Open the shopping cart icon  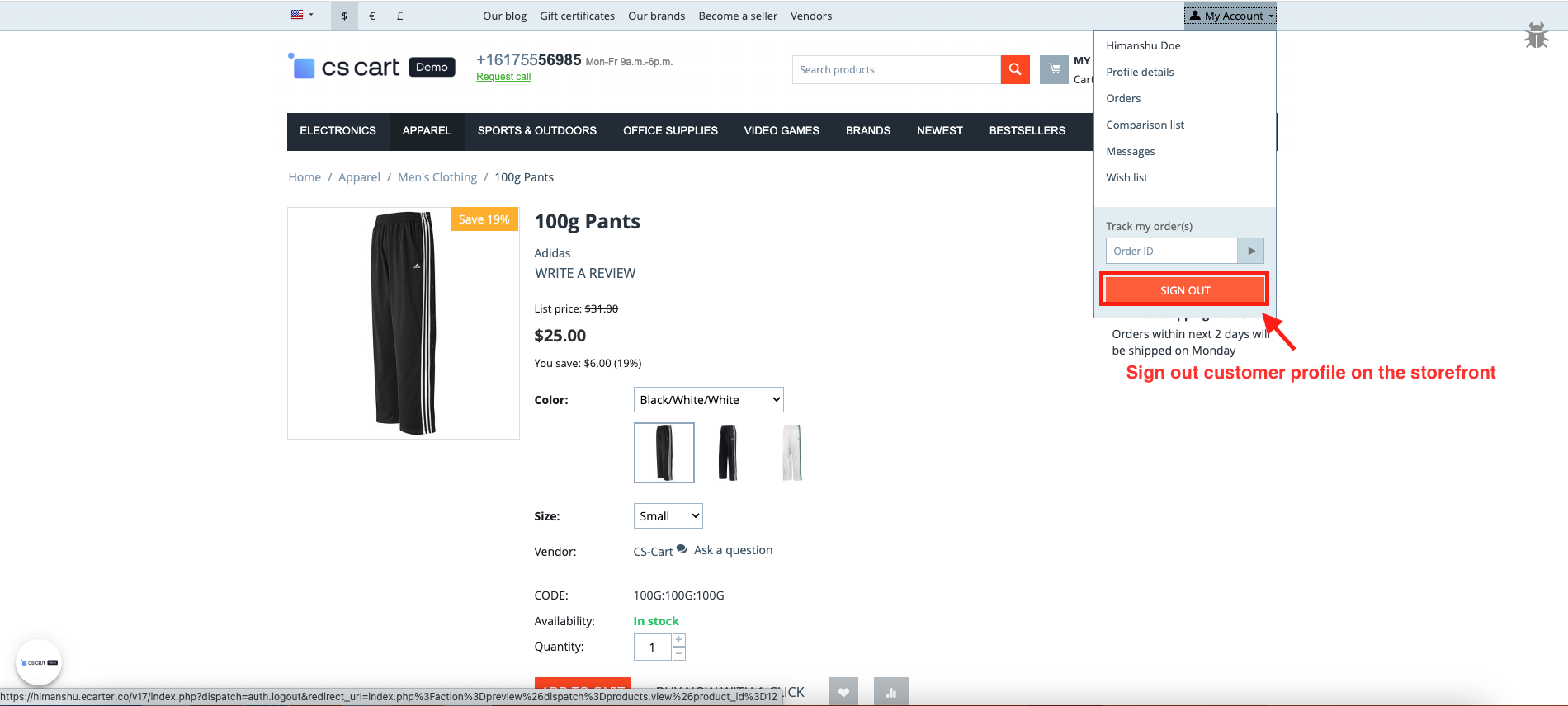[1054, 70]
